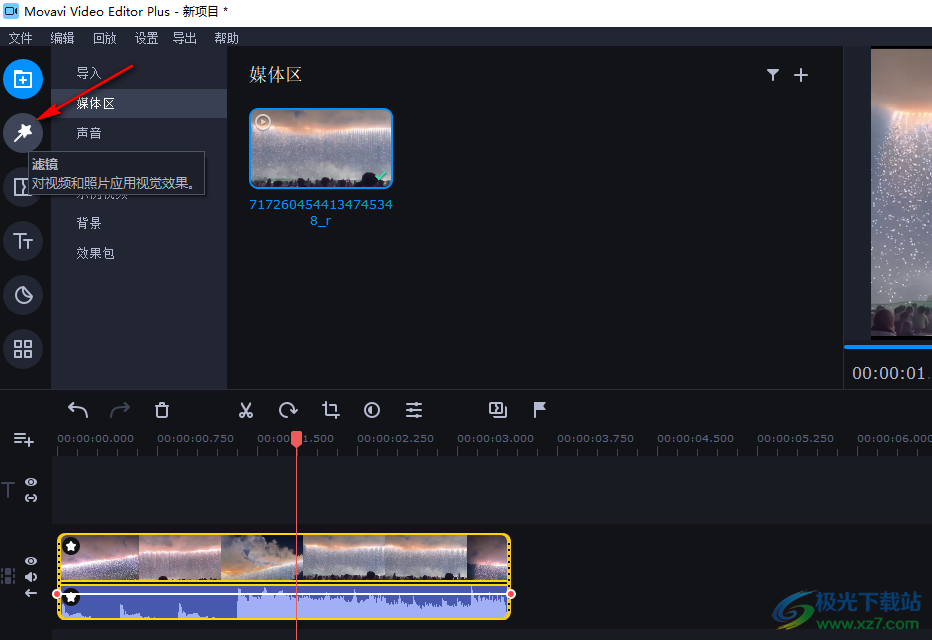932x640 pixels.
Task: Open the Color adjustments tool
Action: [x=372, y=410]
